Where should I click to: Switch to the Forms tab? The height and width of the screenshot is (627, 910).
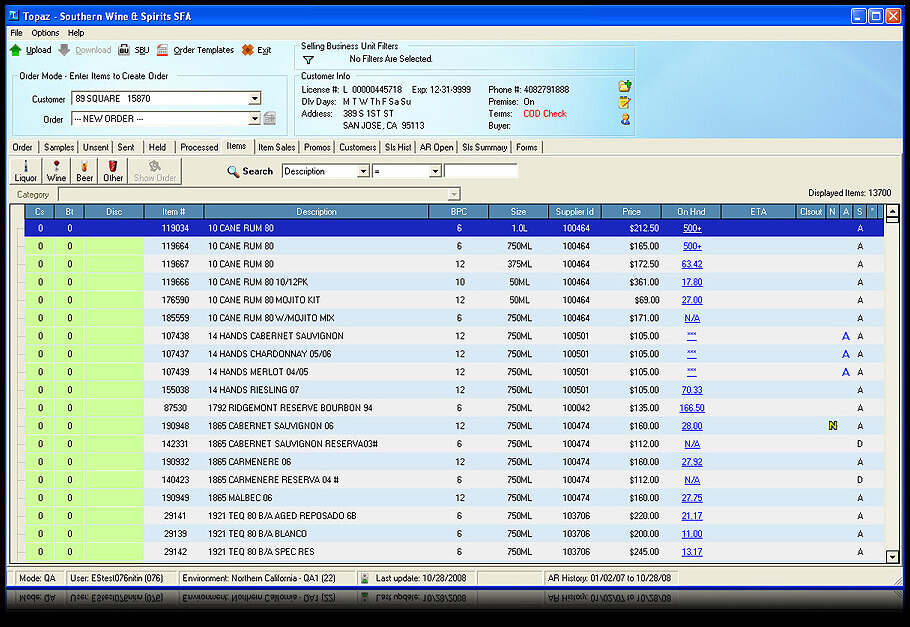click(x=527, y=147)
